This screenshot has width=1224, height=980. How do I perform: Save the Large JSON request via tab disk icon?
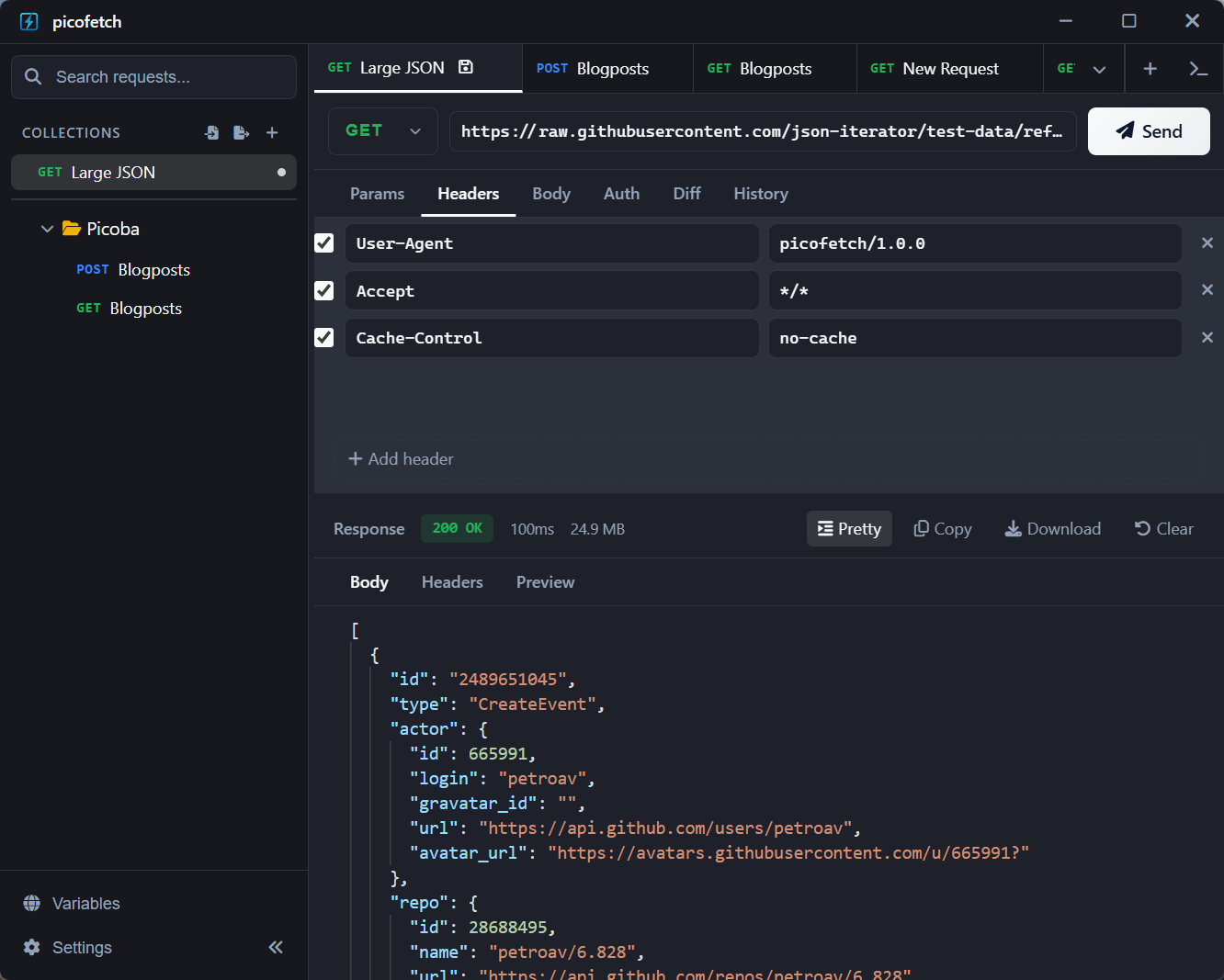coord(466,67)
